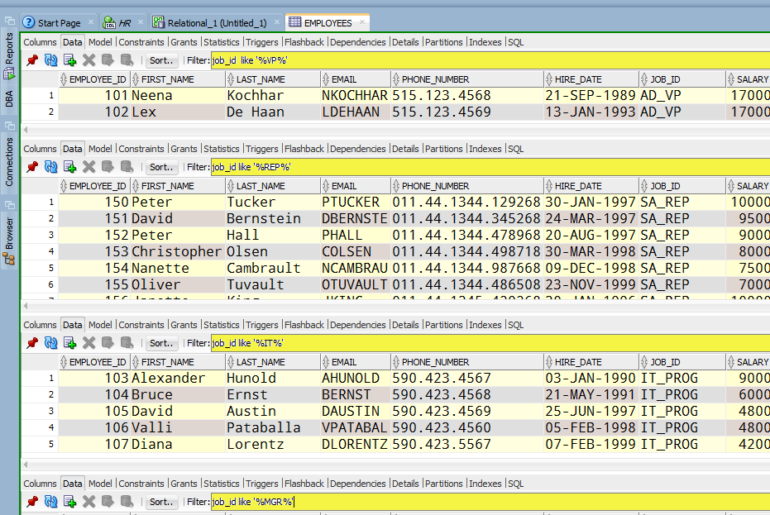Open the Connections side panel

(9, 162)
